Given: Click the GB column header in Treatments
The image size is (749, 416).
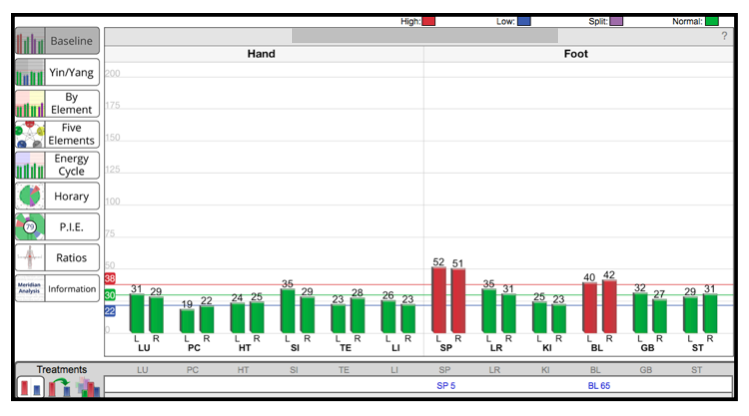Looking at the screenshot, I should [x=646, y=370].
